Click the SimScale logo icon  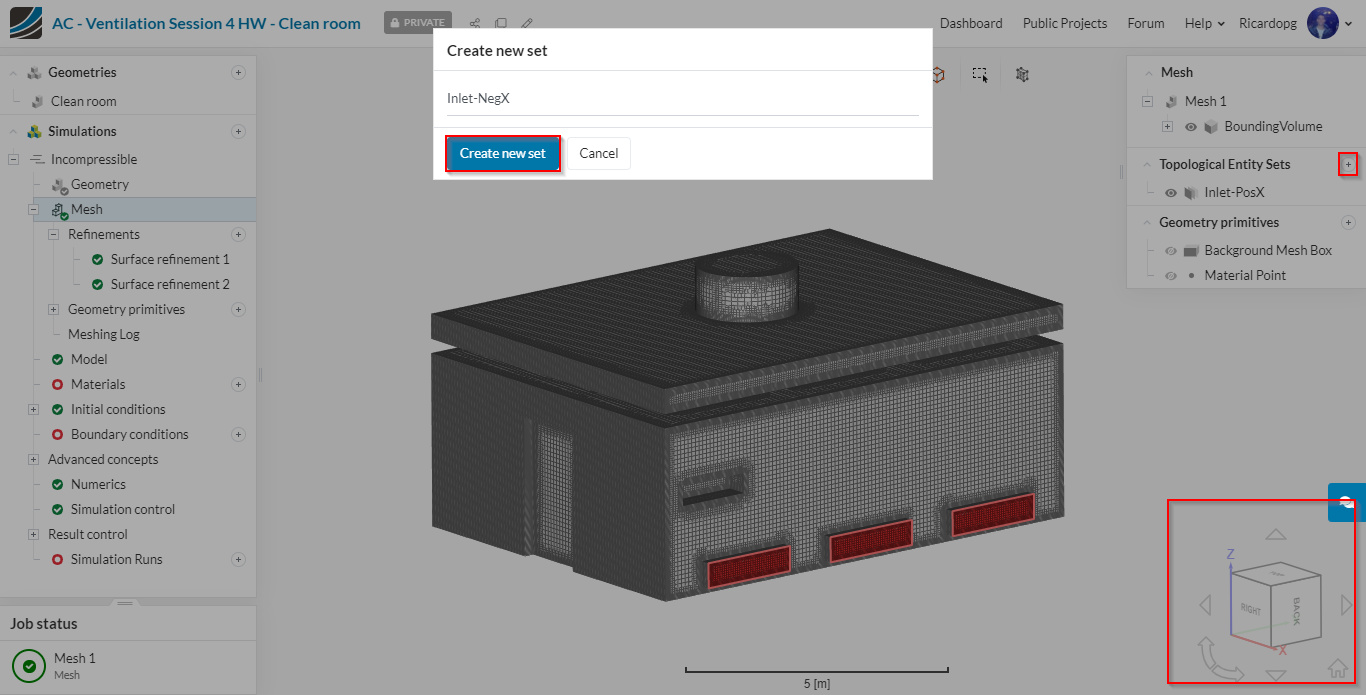[26, 23]
